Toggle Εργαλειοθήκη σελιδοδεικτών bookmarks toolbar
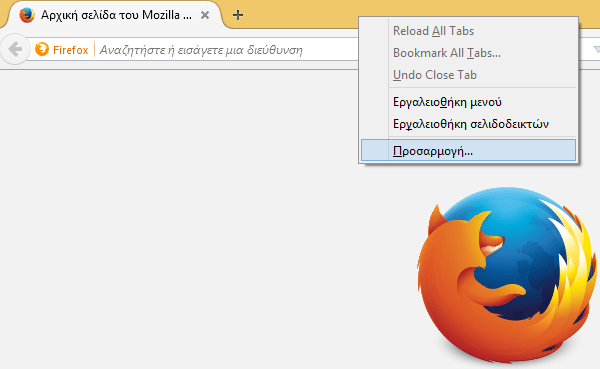Screen dimensions: 600x369 (x=468, y=124)
